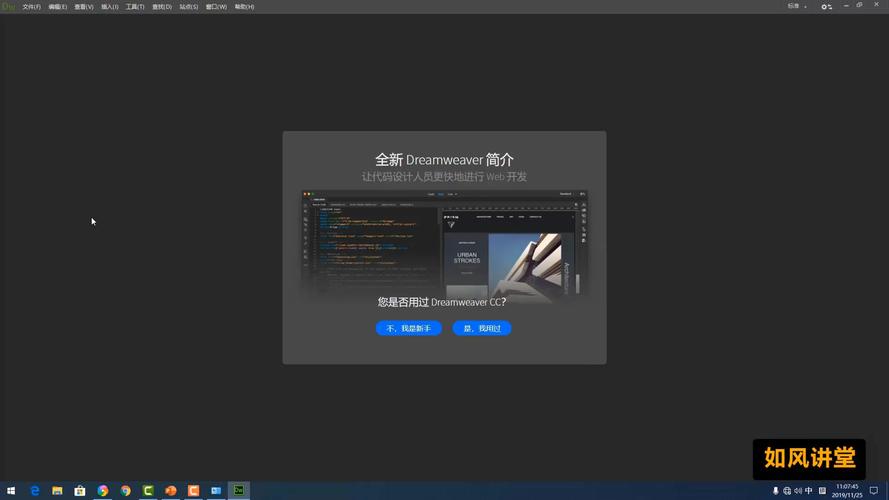The image size is (889, 500).
Task: Open the Windows Start menu
Action: point(11,490)
